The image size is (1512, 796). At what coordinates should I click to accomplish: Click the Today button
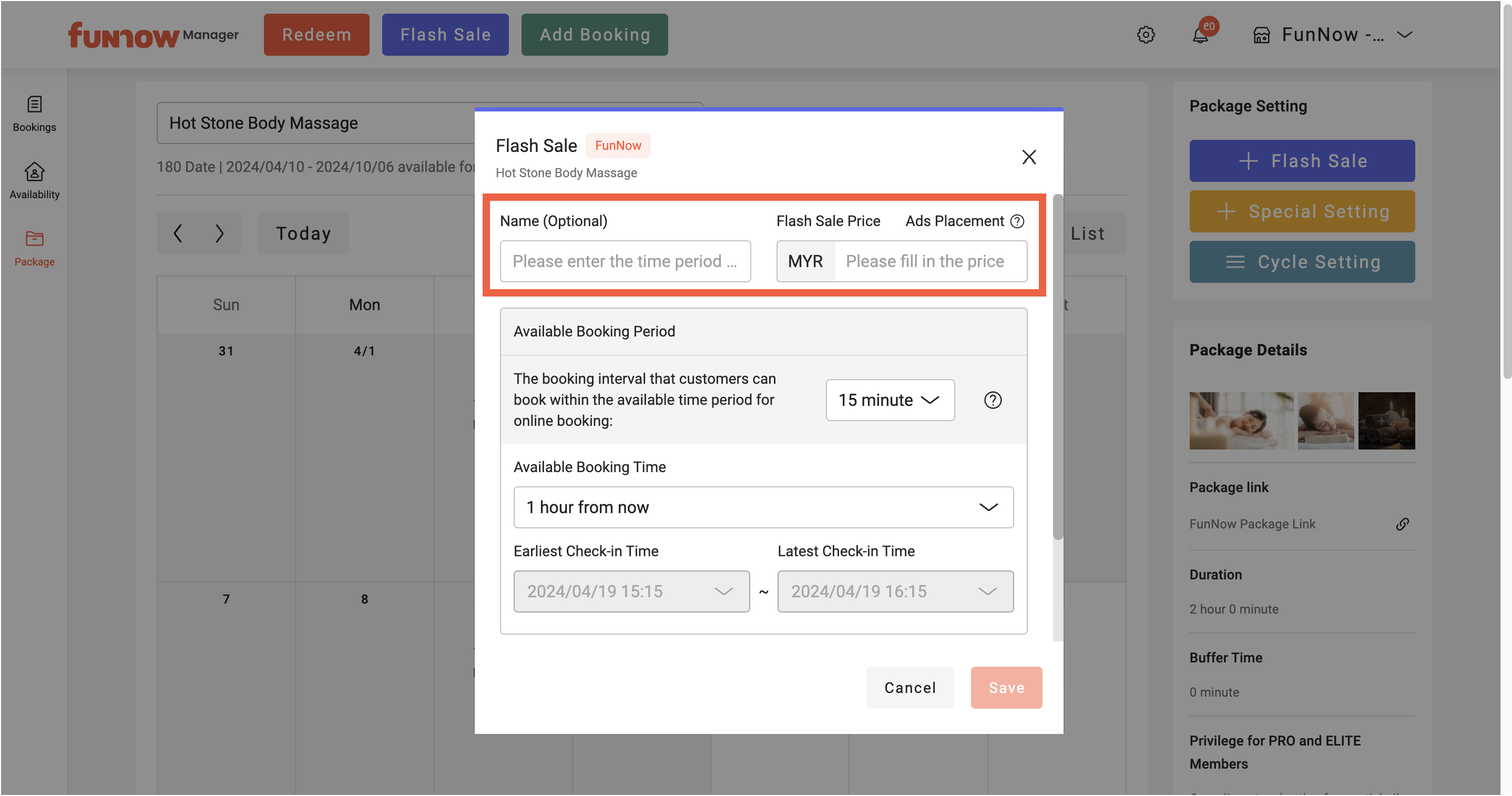click(303, 233)
